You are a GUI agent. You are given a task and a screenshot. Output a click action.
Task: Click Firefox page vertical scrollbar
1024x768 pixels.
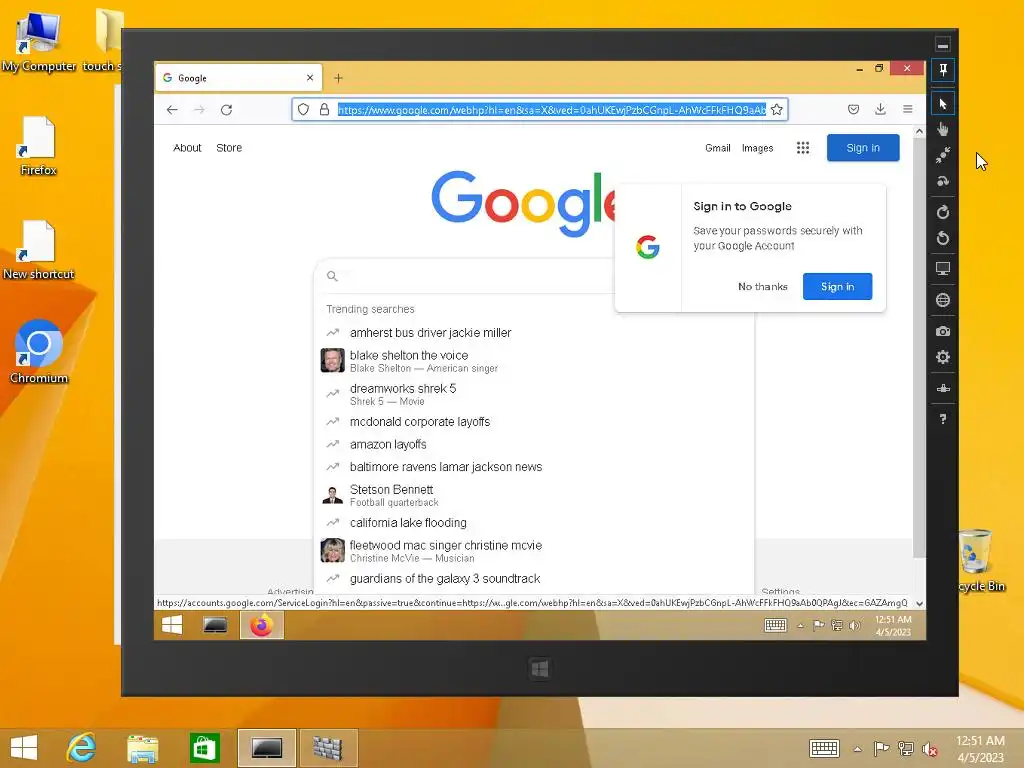[x=919, y=346]
